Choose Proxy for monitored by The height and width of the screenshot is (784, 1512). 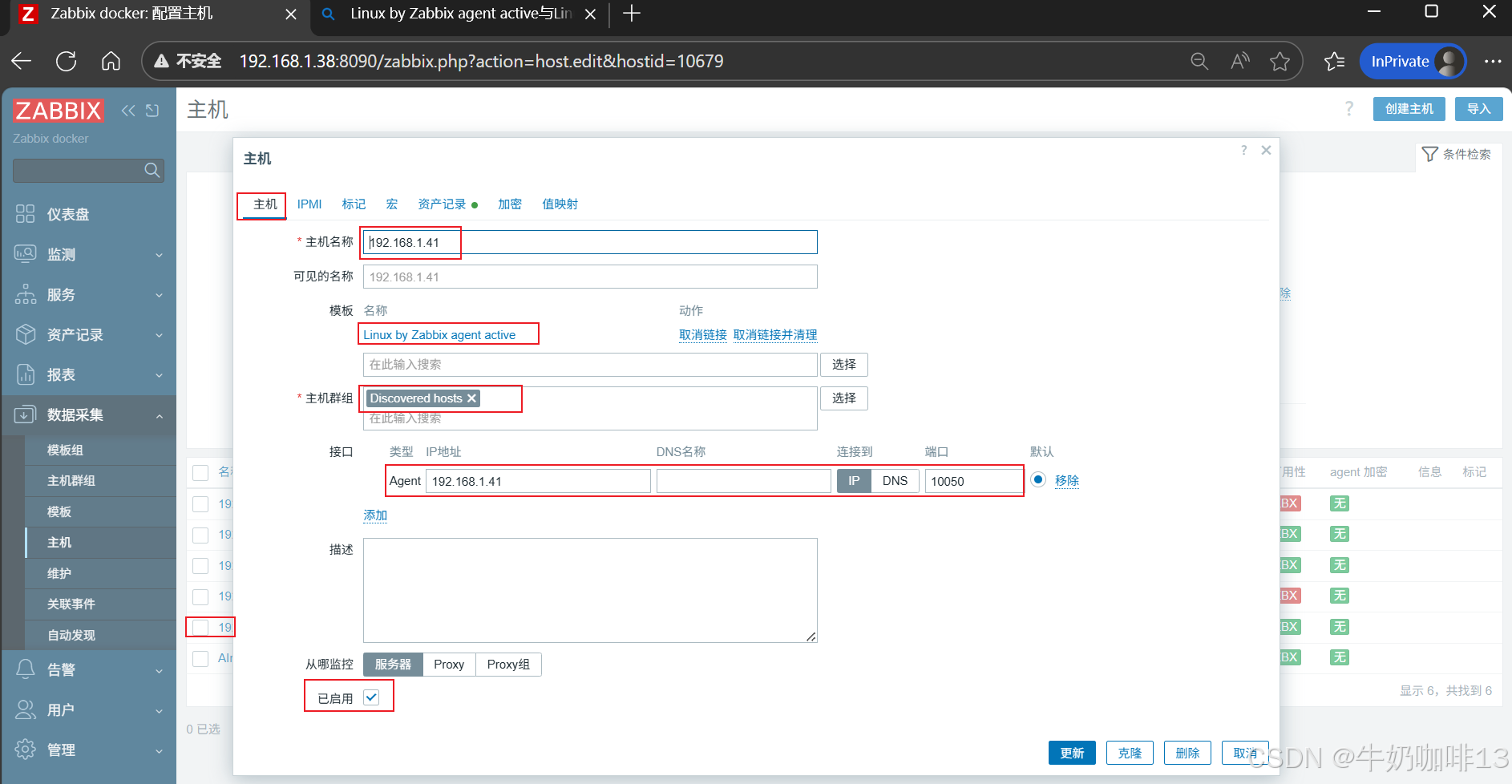coord(449,665)
